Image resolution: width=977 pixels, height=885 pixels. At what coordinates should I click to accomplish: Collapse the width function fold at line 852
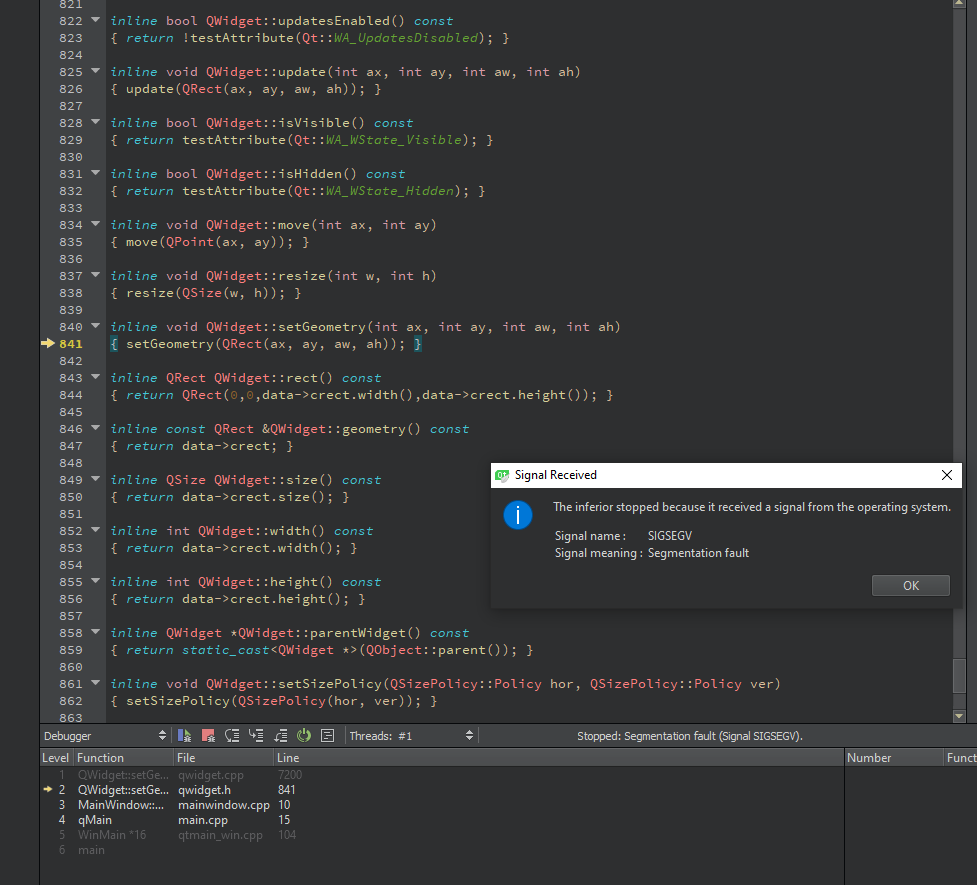[x=95, y=530]
